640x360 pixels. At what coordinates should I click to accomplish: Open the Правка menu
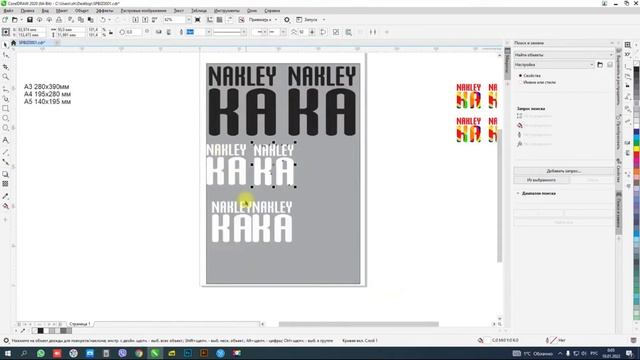[27, 11]
